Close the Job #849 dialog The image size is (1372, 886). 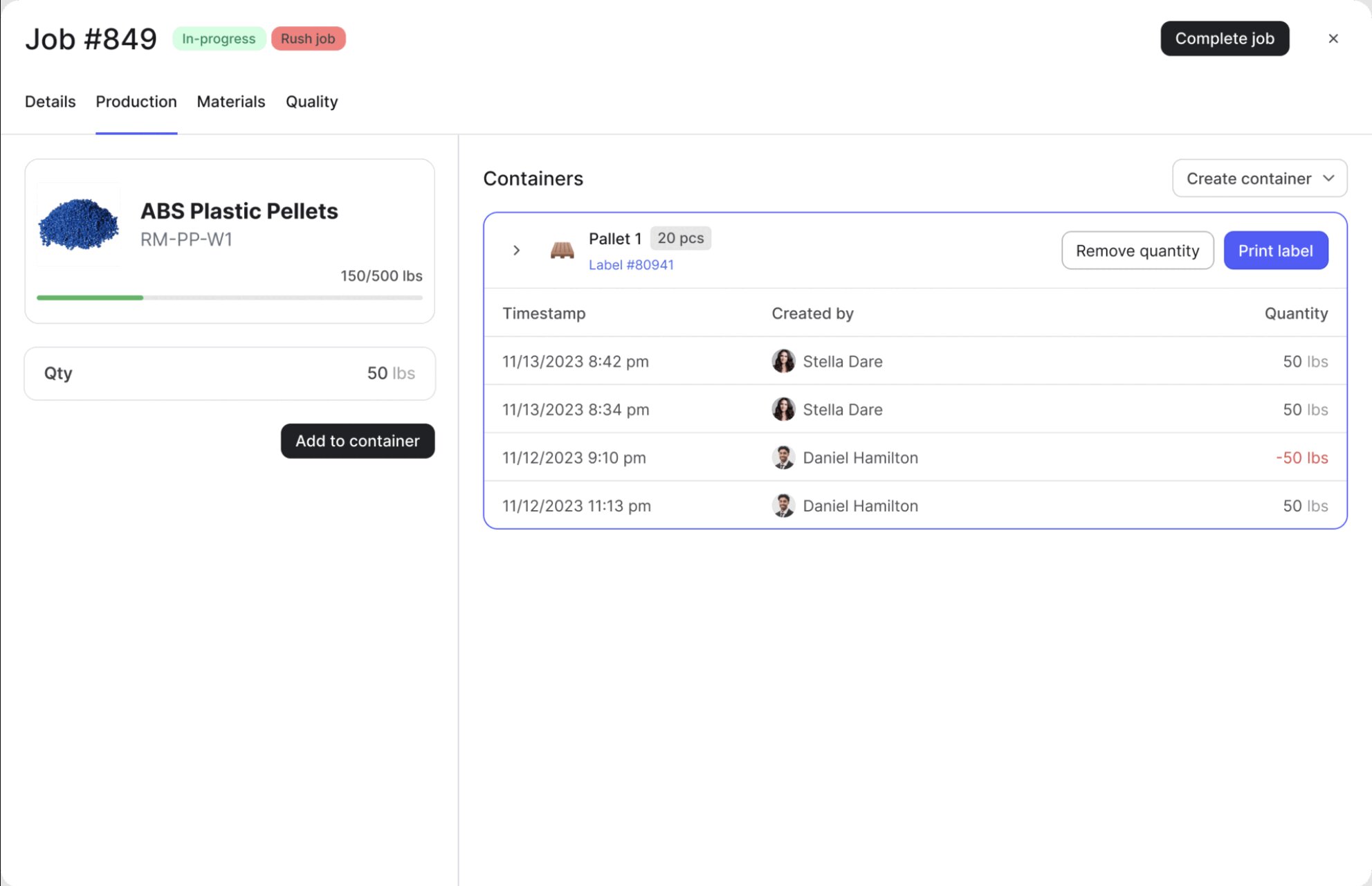(x=1333, y=39)
